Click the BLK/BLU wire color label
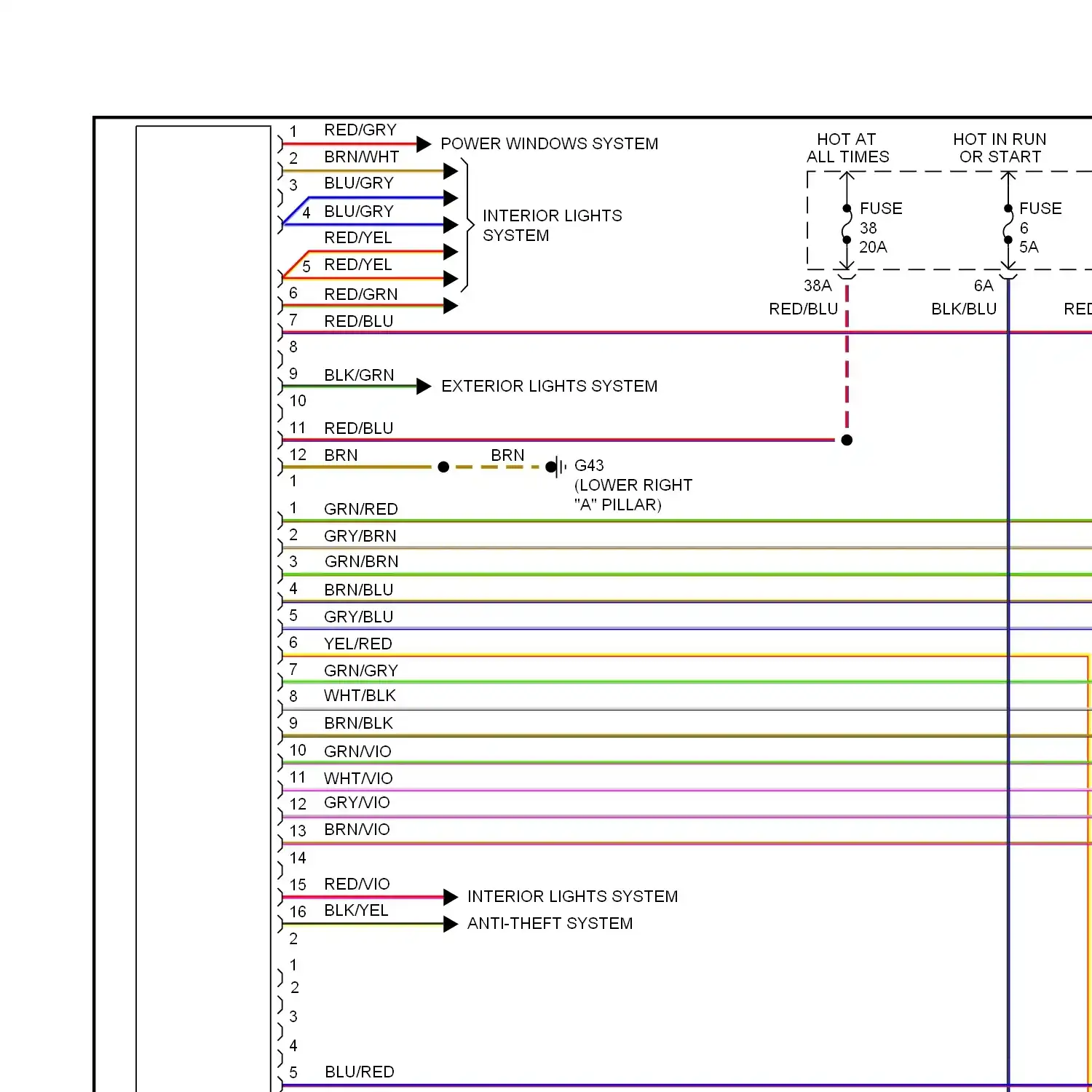 [x=964, y=309]
